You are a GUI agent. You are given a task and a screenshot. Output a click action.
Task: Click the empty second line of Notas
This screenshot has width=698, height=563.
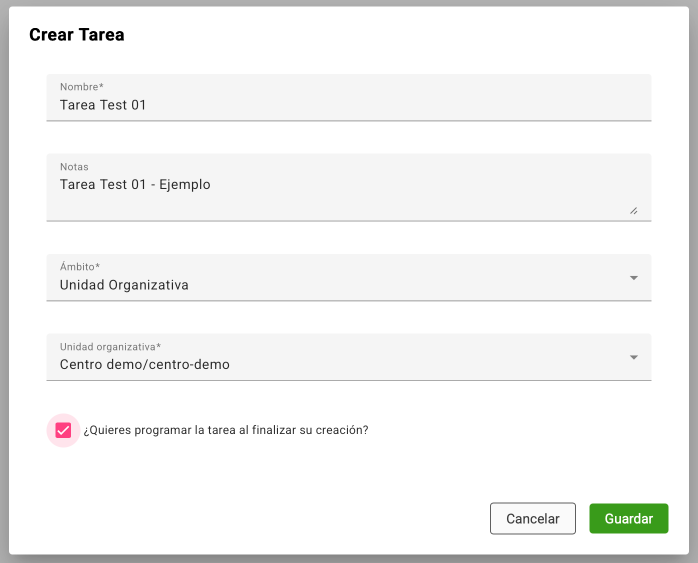tap(300, 205)
